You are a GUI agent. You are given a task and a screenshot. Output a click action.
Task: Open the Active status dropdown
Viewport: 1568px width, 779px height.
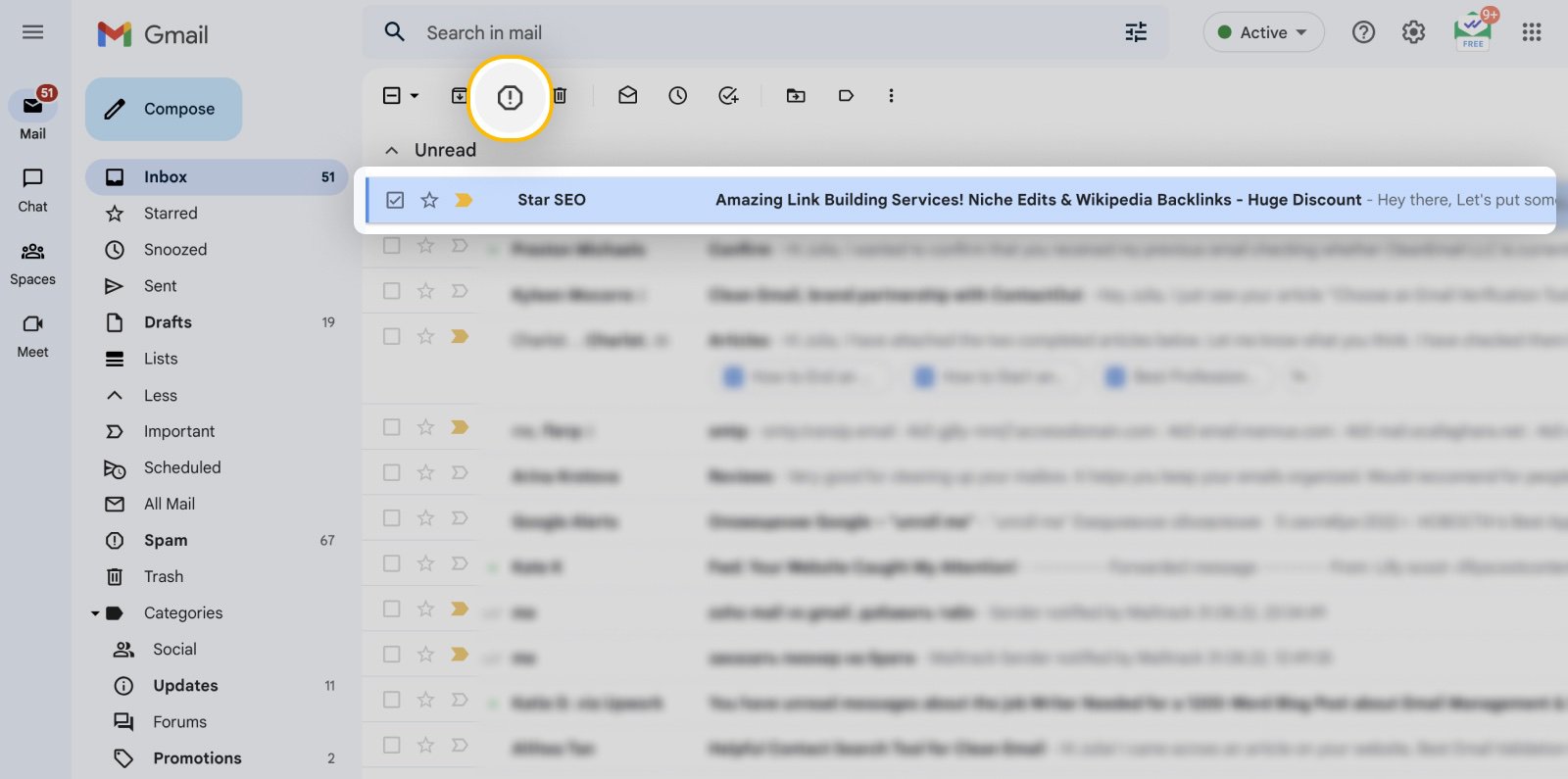pyautogui.click(x=1263, y=33)
